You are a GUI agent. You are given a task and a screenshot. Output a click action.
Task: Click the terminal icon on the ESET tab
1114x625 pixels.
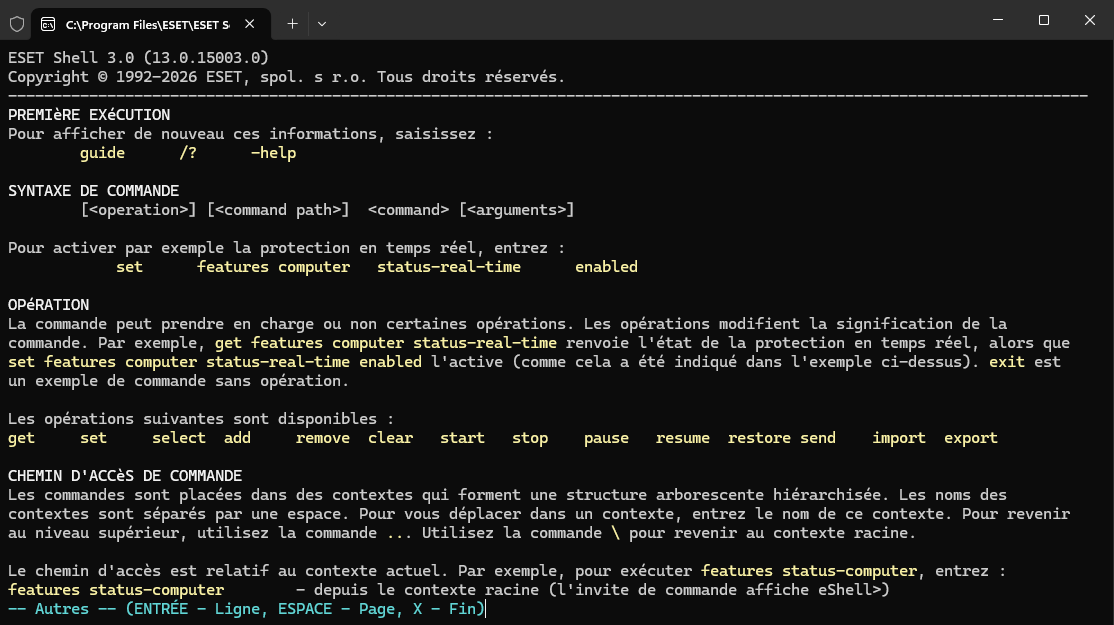click(x=48, y=24)
